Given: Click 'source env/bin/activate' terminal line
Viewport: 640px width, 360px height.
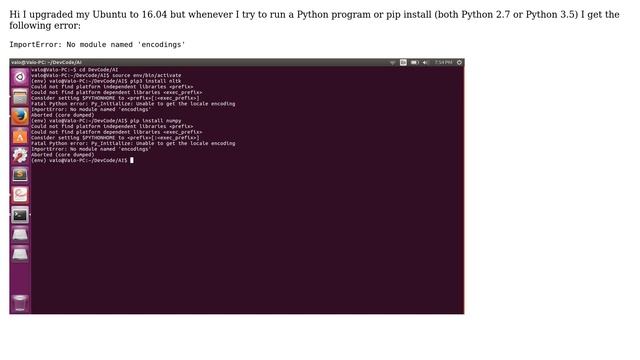Looking at the screenshot, I should [106, 75].
